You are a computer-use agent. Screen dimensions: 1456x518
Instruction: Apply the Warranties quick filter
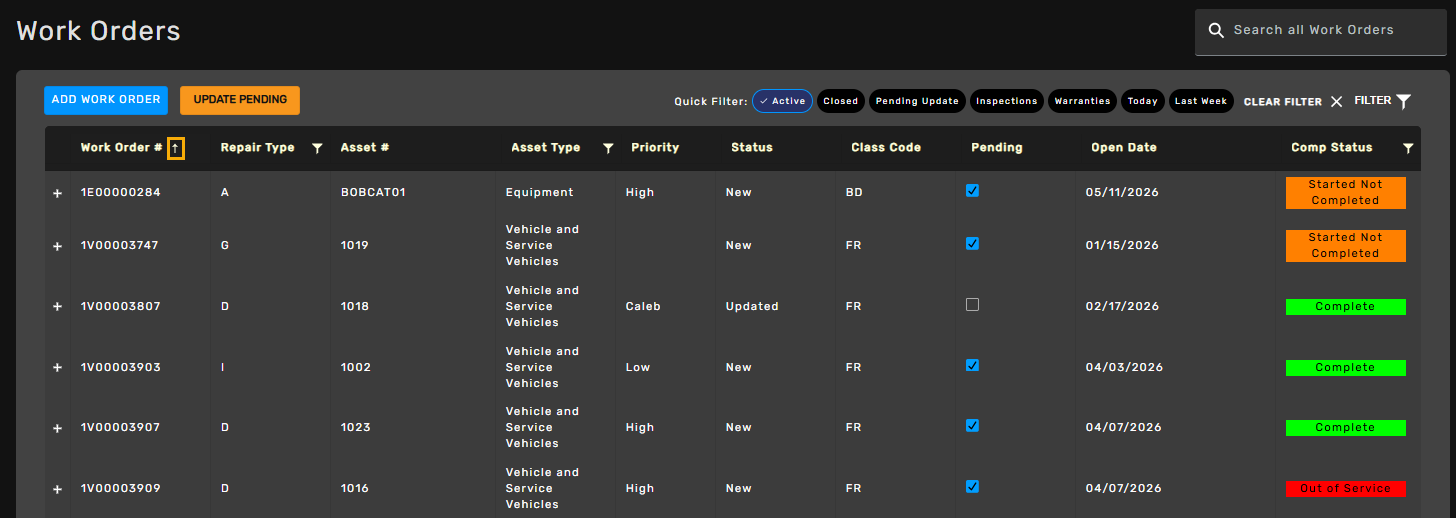click(1082, 101)
